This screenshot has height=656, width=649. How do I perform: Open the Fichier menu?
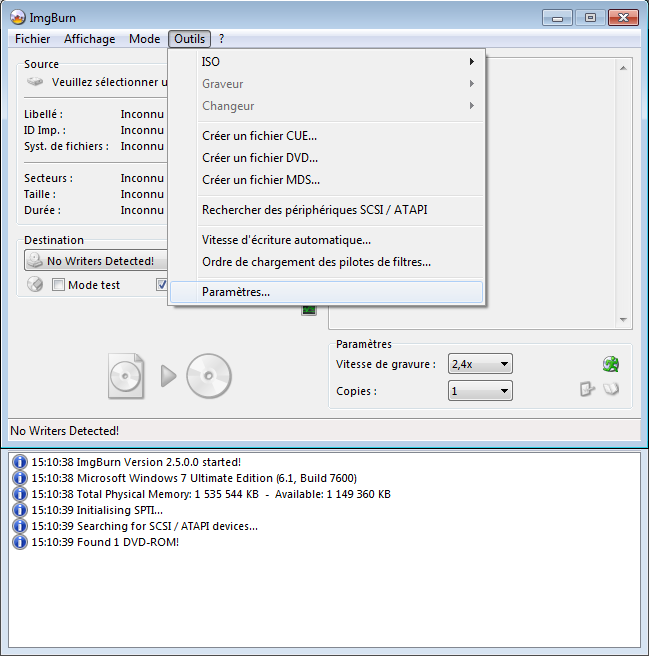pos(32,39)
